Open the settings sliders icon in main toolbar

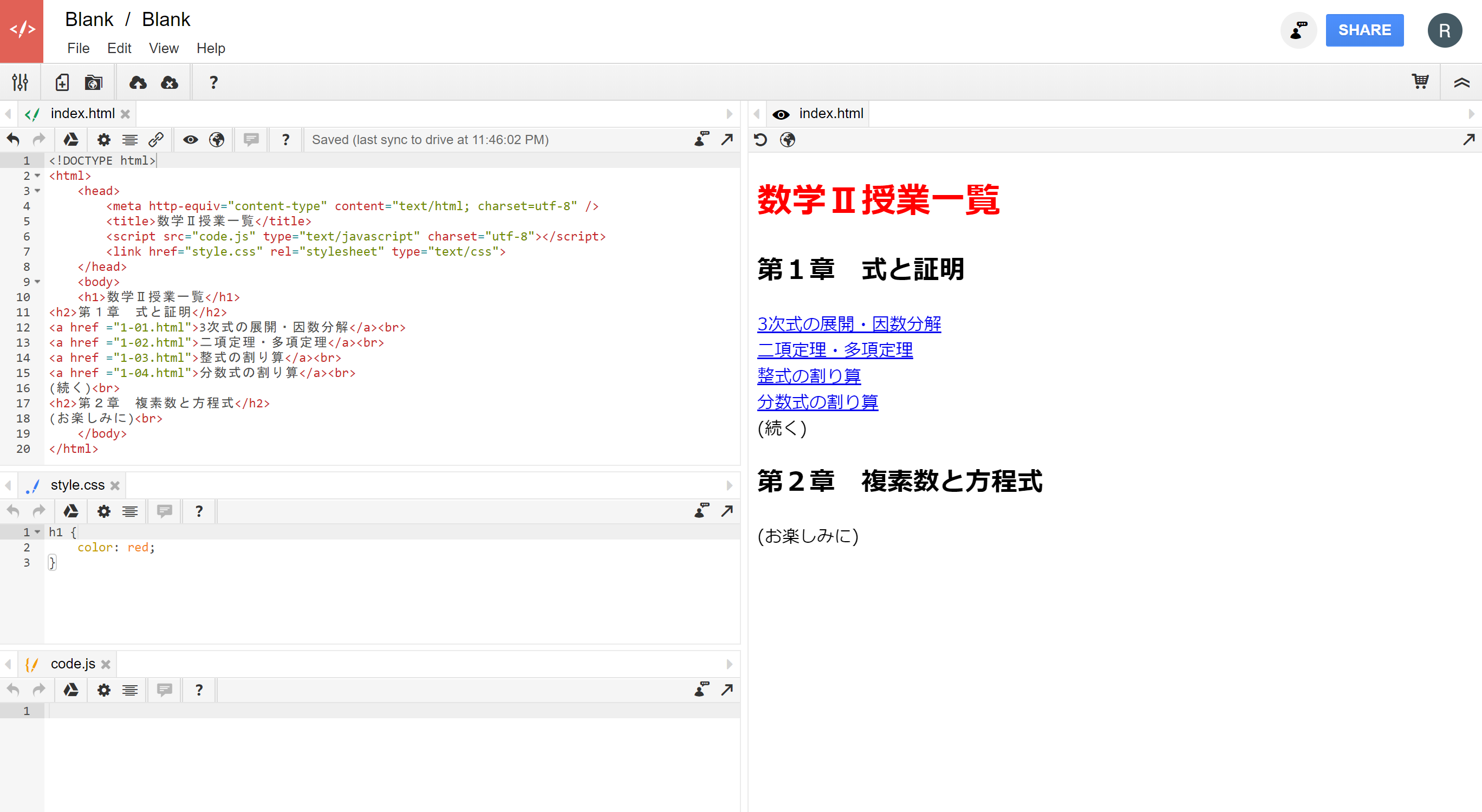pos(20,82)
